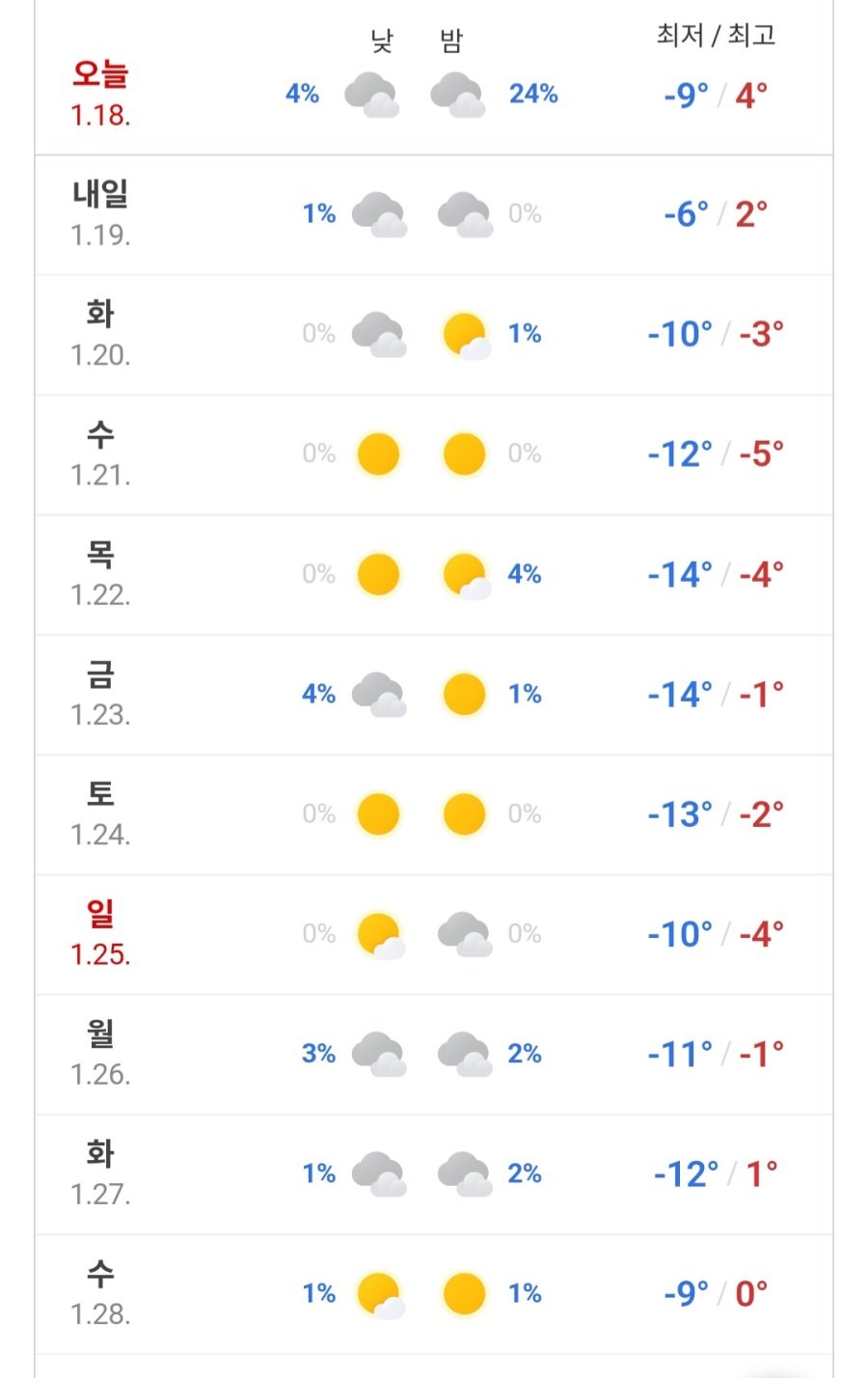Click the 1.25. daytime partly cloudy icon
The width and height of the screenshot is (868, 1378).
pyautogui.click(x=379, y=934)
